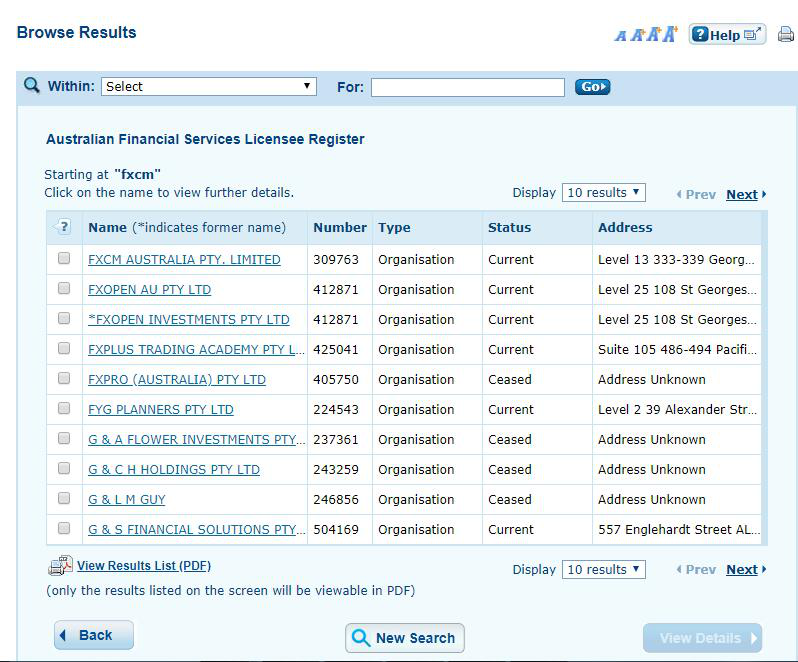This screenshot has width=798, height=662.
Task: Click the Number column header
Action: pyautogui.click(x=340, y=227)
